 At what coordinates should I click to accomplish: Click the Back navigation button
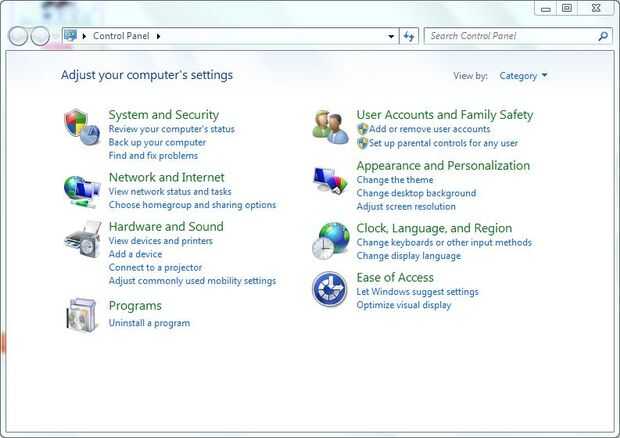(x=18, y=36)
